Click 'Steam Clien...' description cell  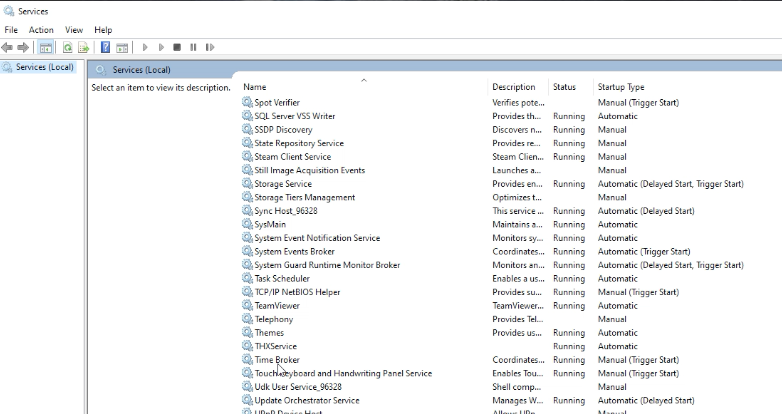click(518, 157)
